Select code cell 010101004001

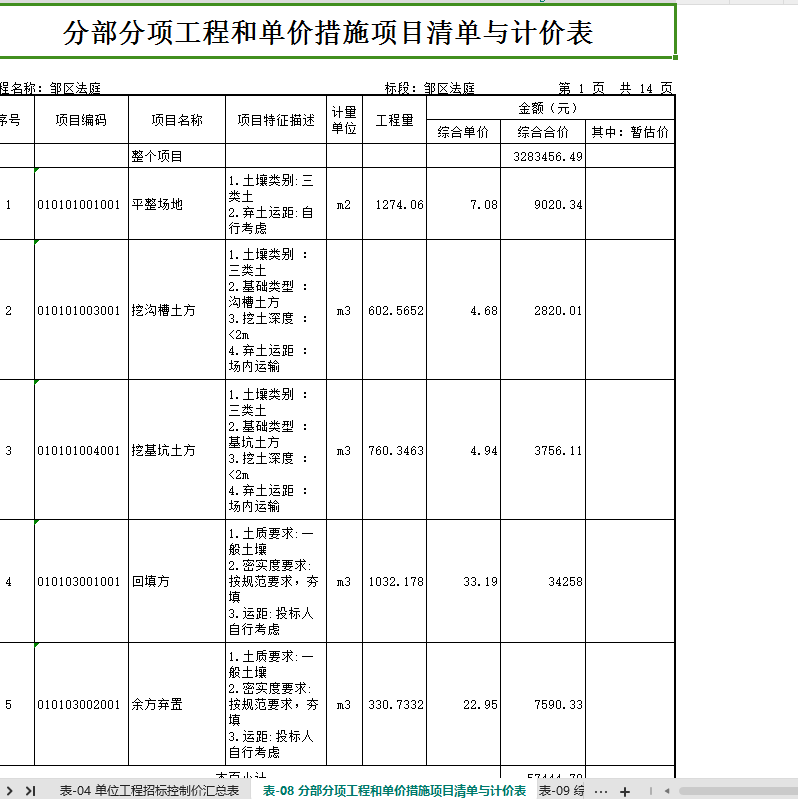click(82, 450)
